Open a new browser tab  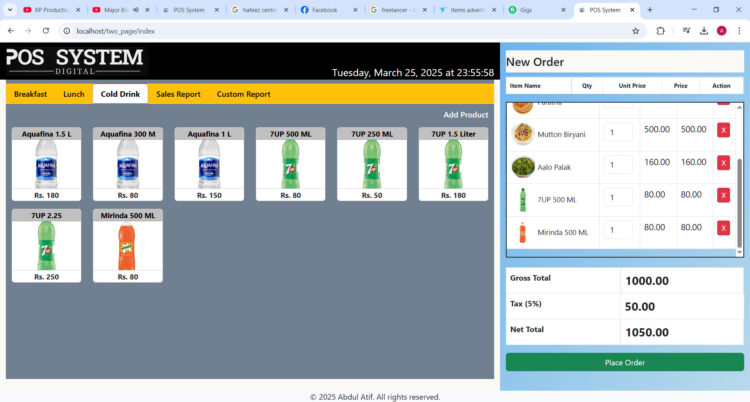pyautogui.click(x=650, y=10)
